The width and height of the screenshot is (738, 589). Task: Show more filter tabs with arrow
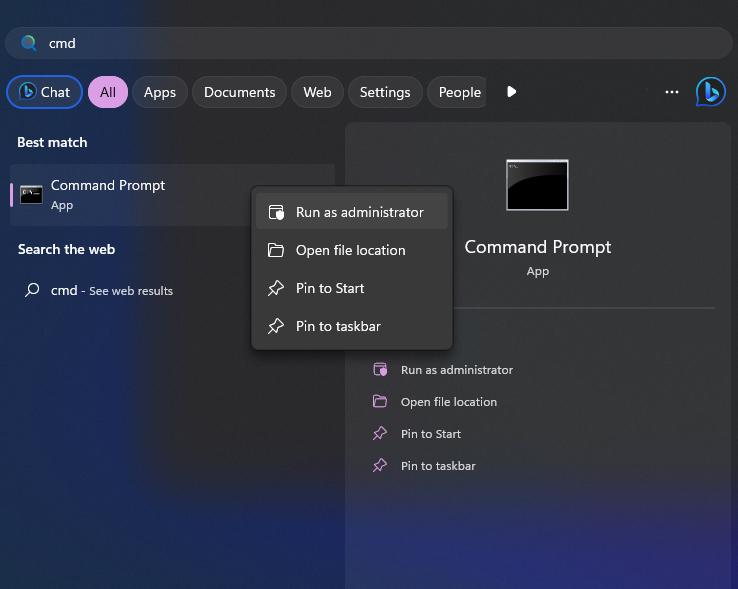coord(512,91)
